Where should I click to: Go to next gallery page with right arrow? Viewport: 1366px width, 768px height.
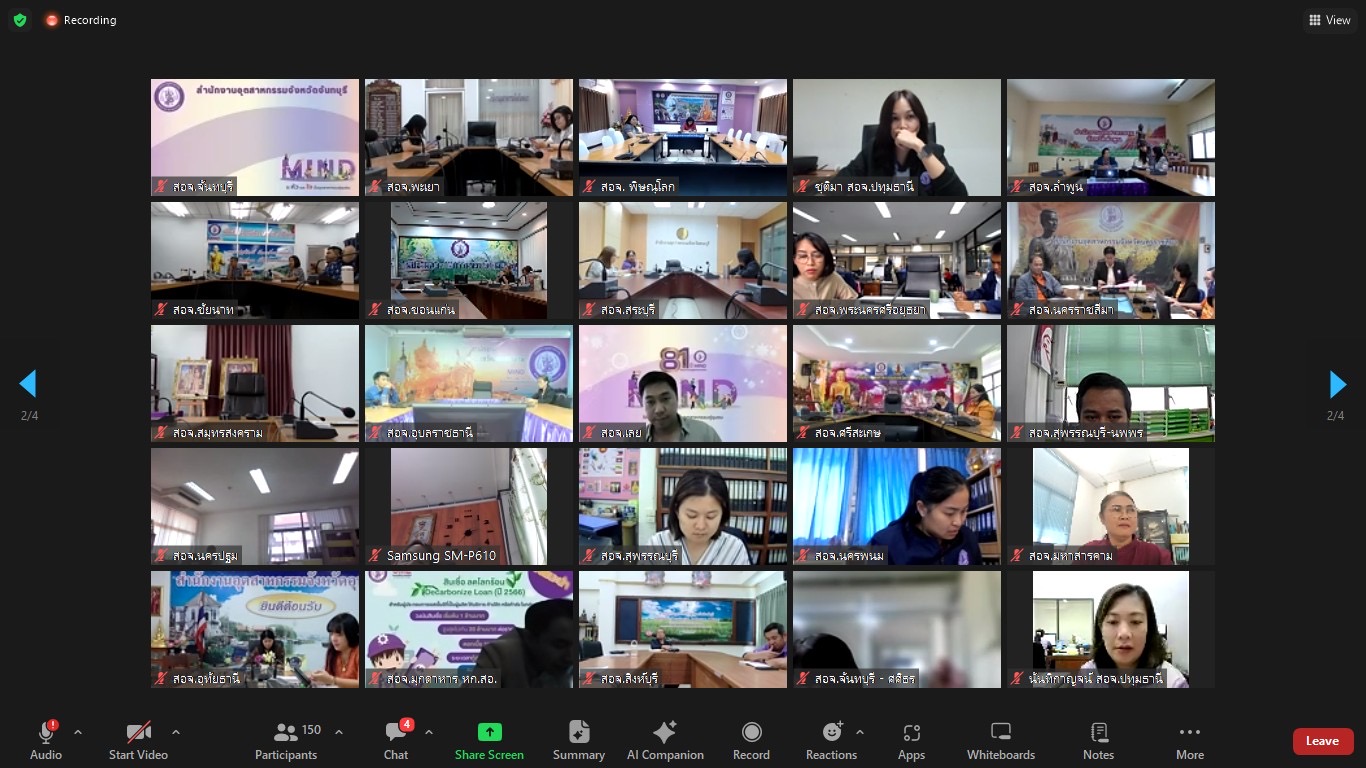(1337, 384)
